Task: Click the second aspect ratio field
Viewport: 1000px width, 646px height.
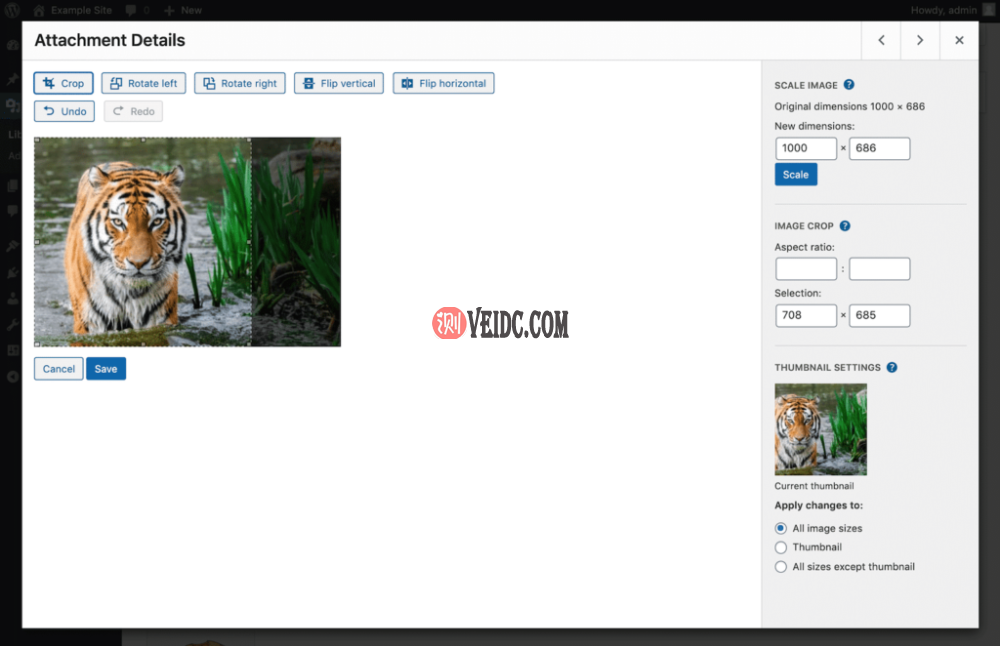Action: 879,268
